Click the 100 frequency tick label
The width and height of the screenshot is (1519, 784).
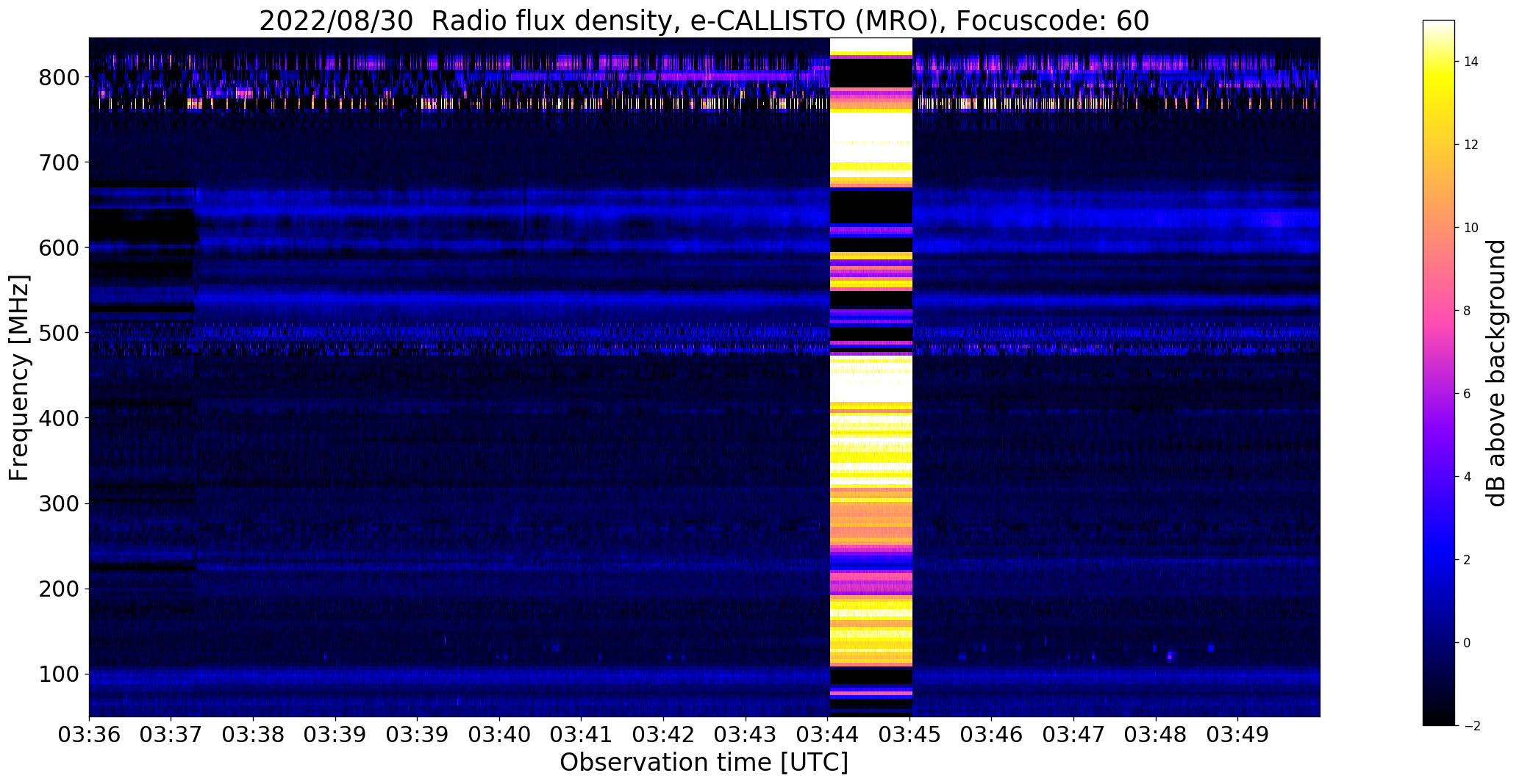pos(59,674)
